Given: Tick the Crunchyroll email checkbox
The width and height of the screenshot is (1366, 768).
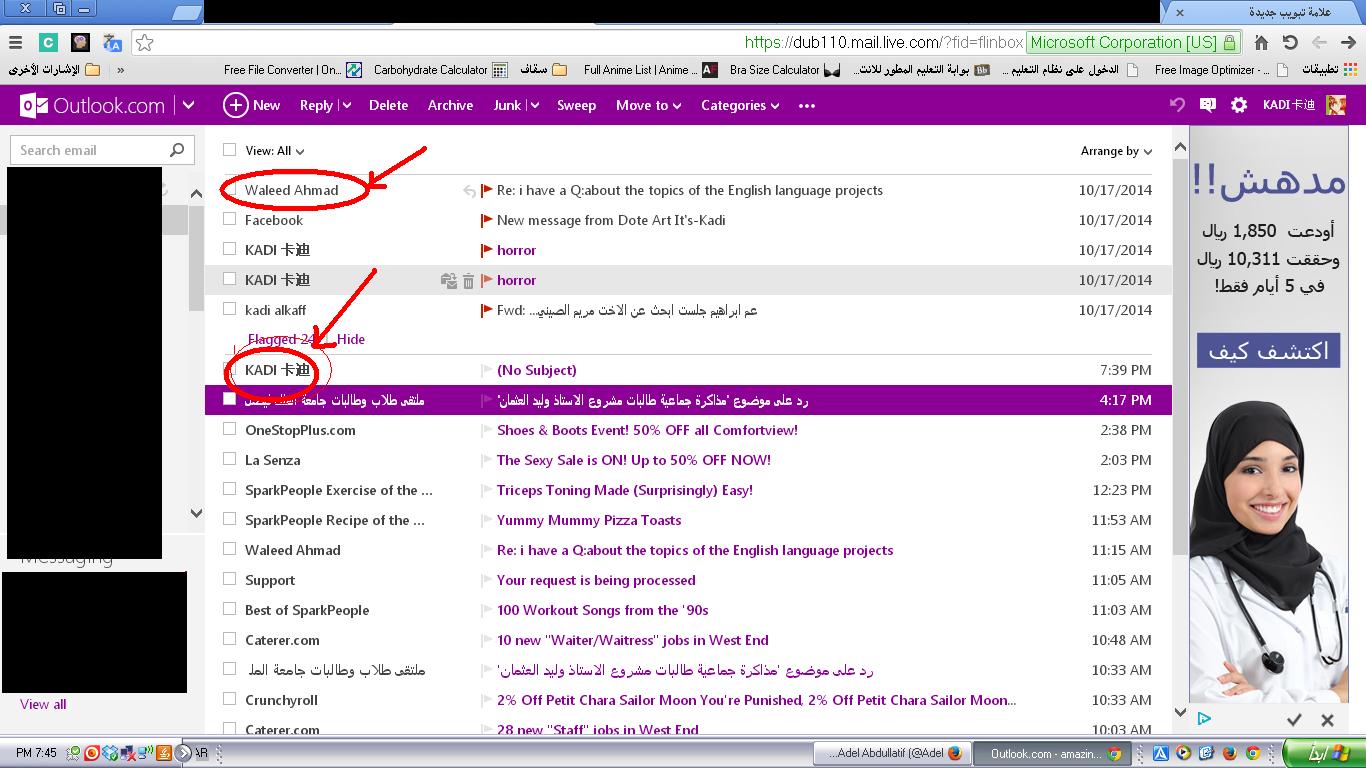Looking at the screenshot, I should click(229, 699).
